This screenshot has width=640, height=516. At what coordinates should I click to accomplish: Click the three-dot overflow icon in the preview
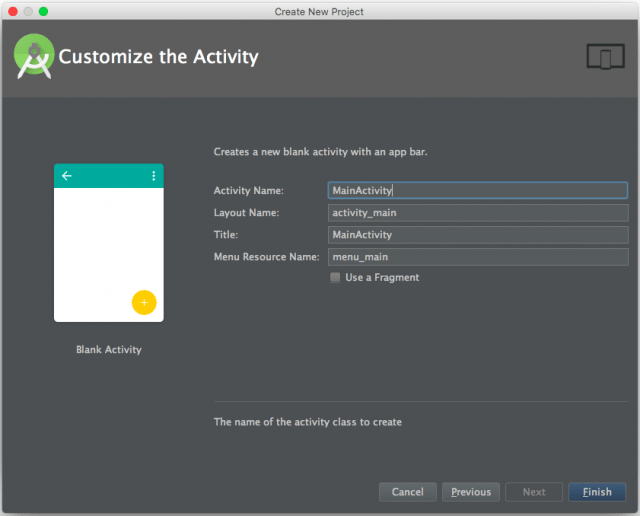[x=153, y=176]
